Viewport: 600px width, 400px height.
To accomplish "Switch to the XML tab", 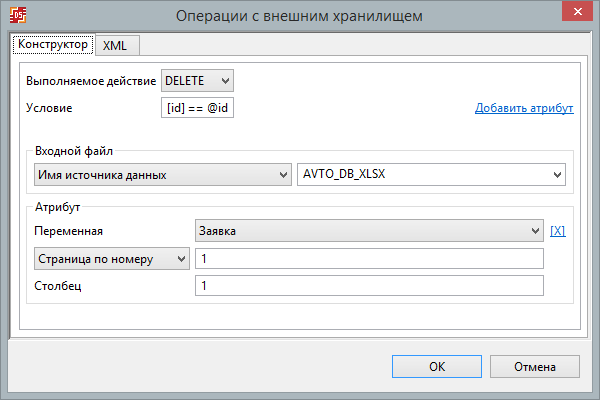I will (117, 46).
